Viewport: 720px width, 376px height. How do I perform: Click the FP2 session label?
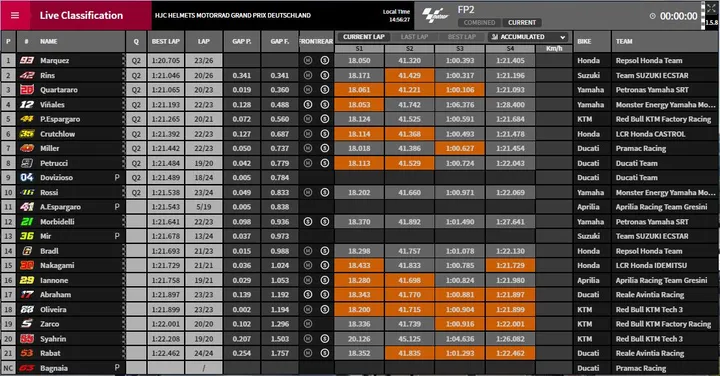466,10
